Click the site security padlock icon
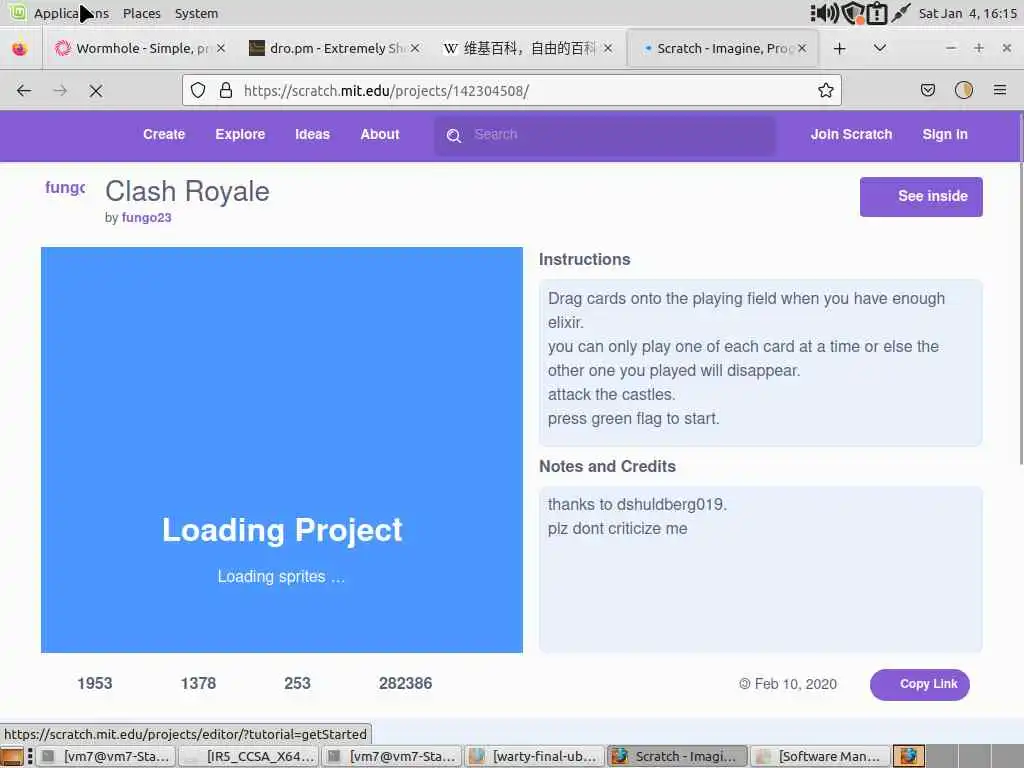 pos(226,90)
